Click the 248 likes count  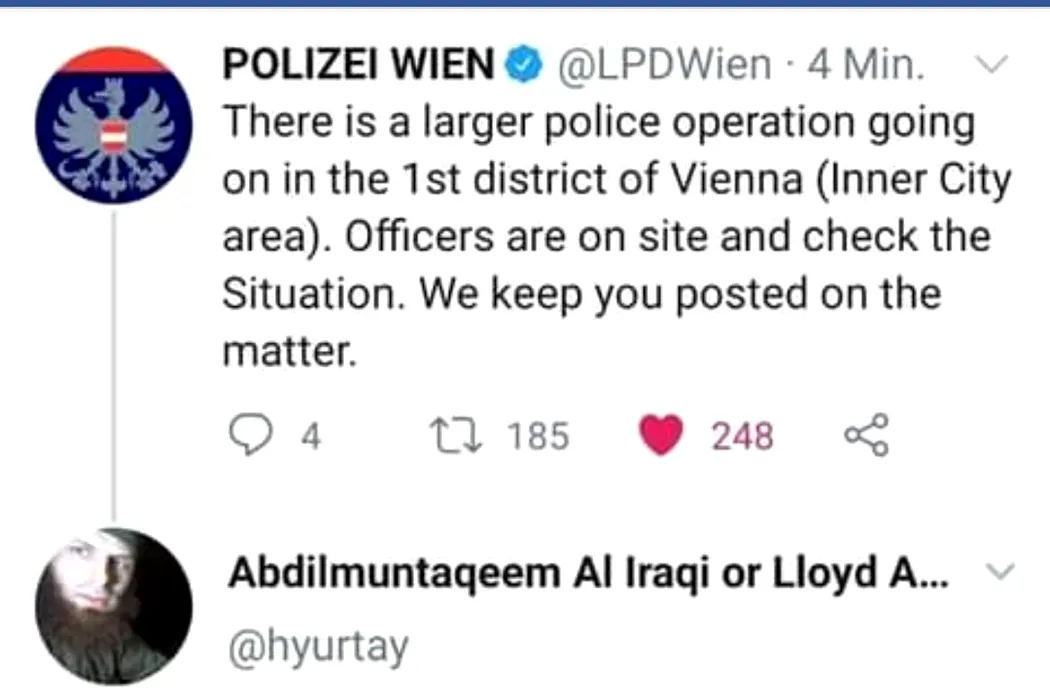tap(742, 436)
